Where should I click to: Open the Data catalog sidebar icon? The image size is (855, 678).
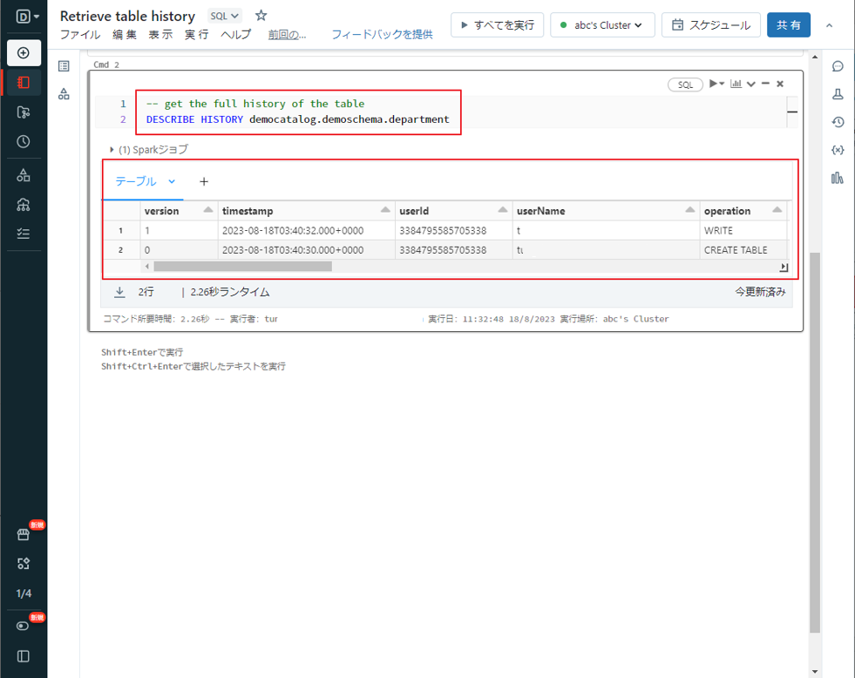(23, 175)
